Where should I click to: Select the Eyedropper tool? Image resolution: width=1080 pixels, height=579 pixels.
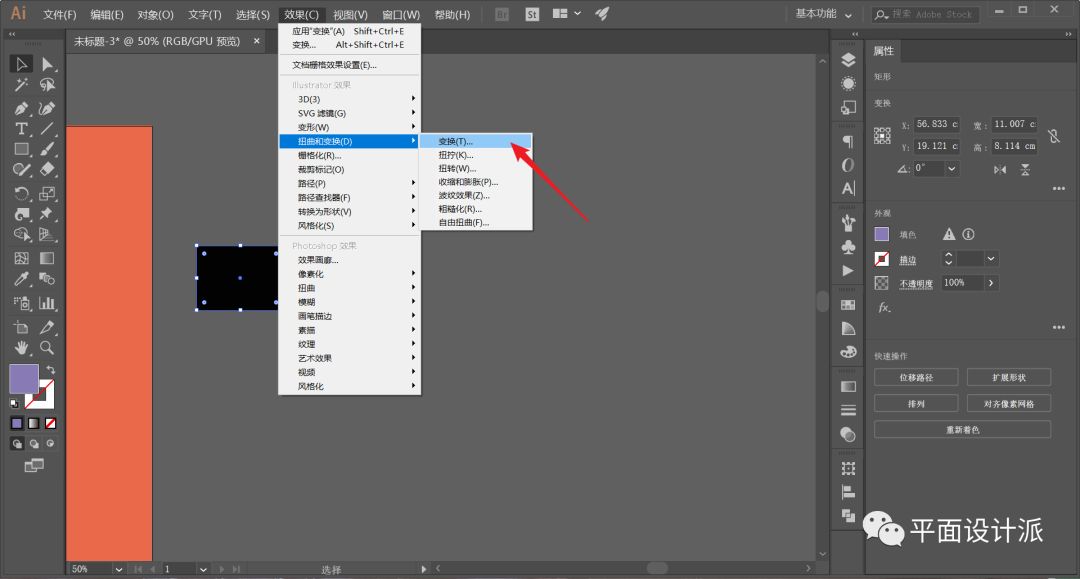[x=21, y=279]
